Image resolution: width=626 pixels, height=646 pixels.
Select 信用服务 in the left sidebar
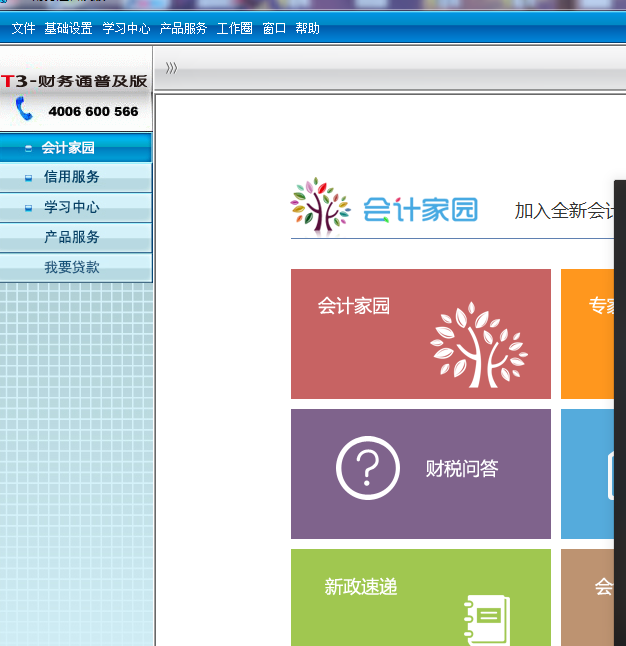(76, 177)
